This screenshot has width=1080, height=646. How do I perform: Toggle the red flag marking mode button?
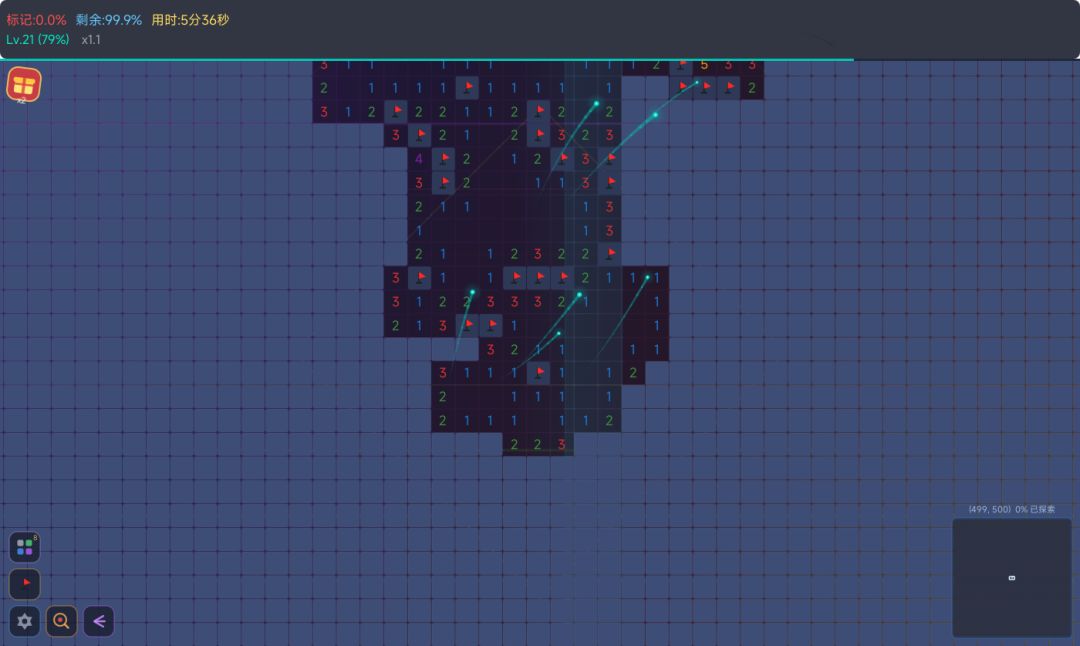point(24,584)
